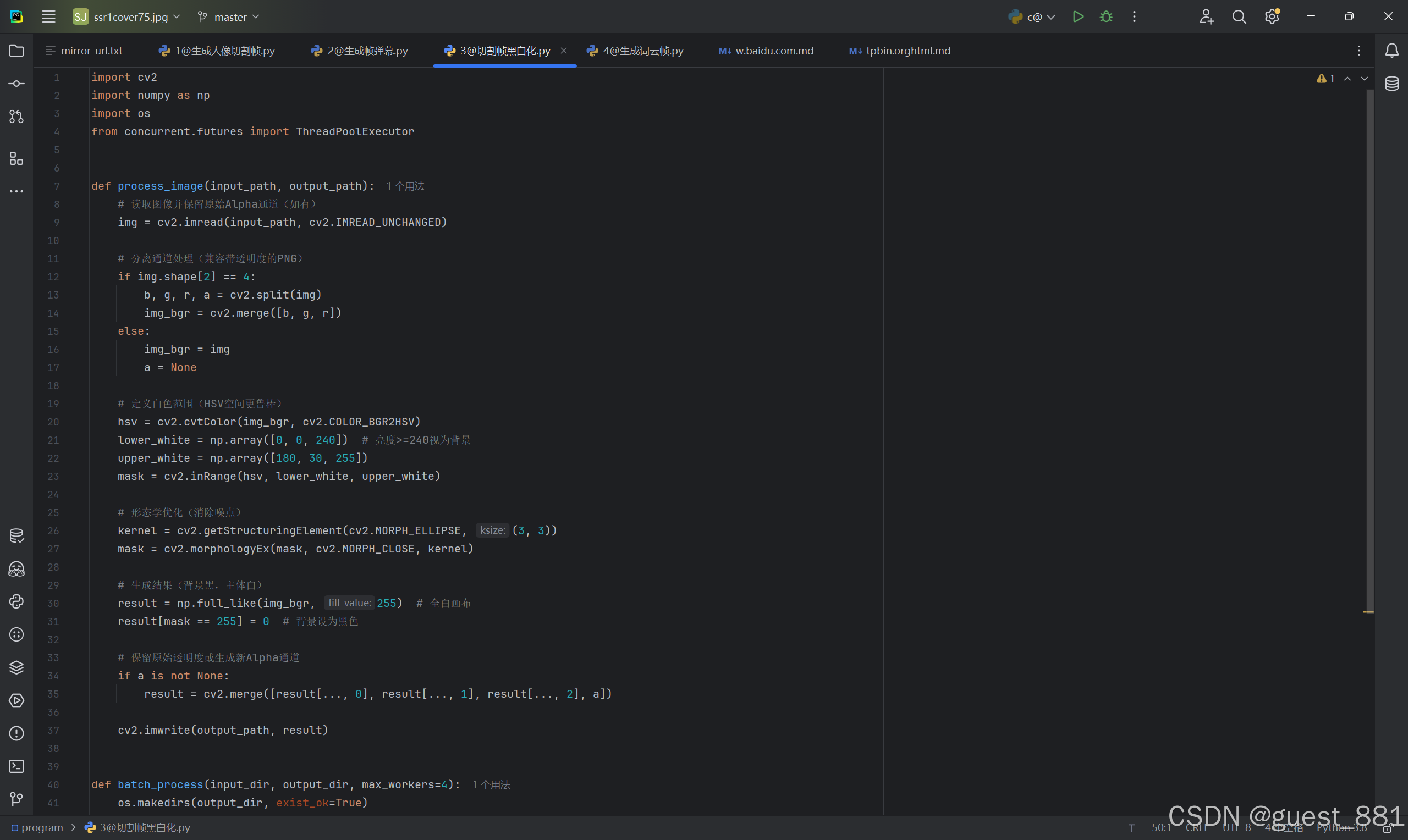Click the Run green play button
Image resolution: width=1408 pixels, height=840 pixels.
1078,16
